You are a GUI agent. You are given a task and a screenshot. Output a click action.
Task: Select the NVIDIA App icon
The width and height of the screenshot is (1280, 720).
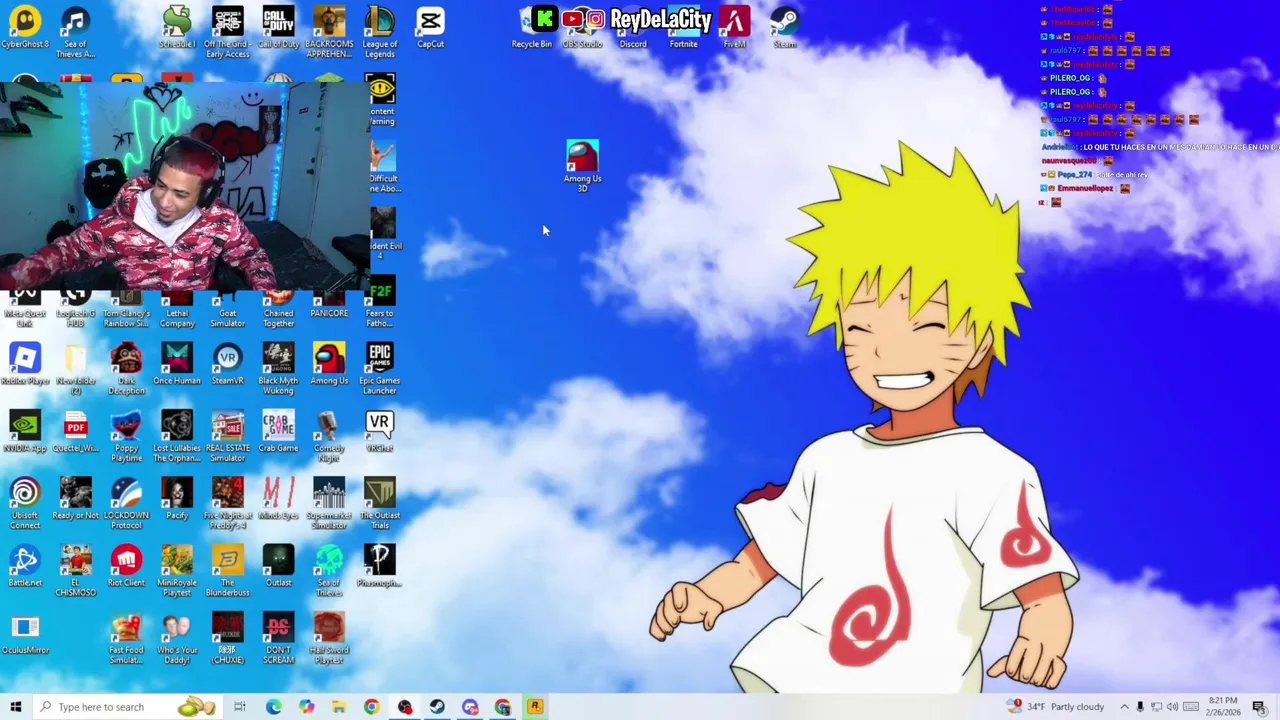pyautogui.click(x=25, y=432)
